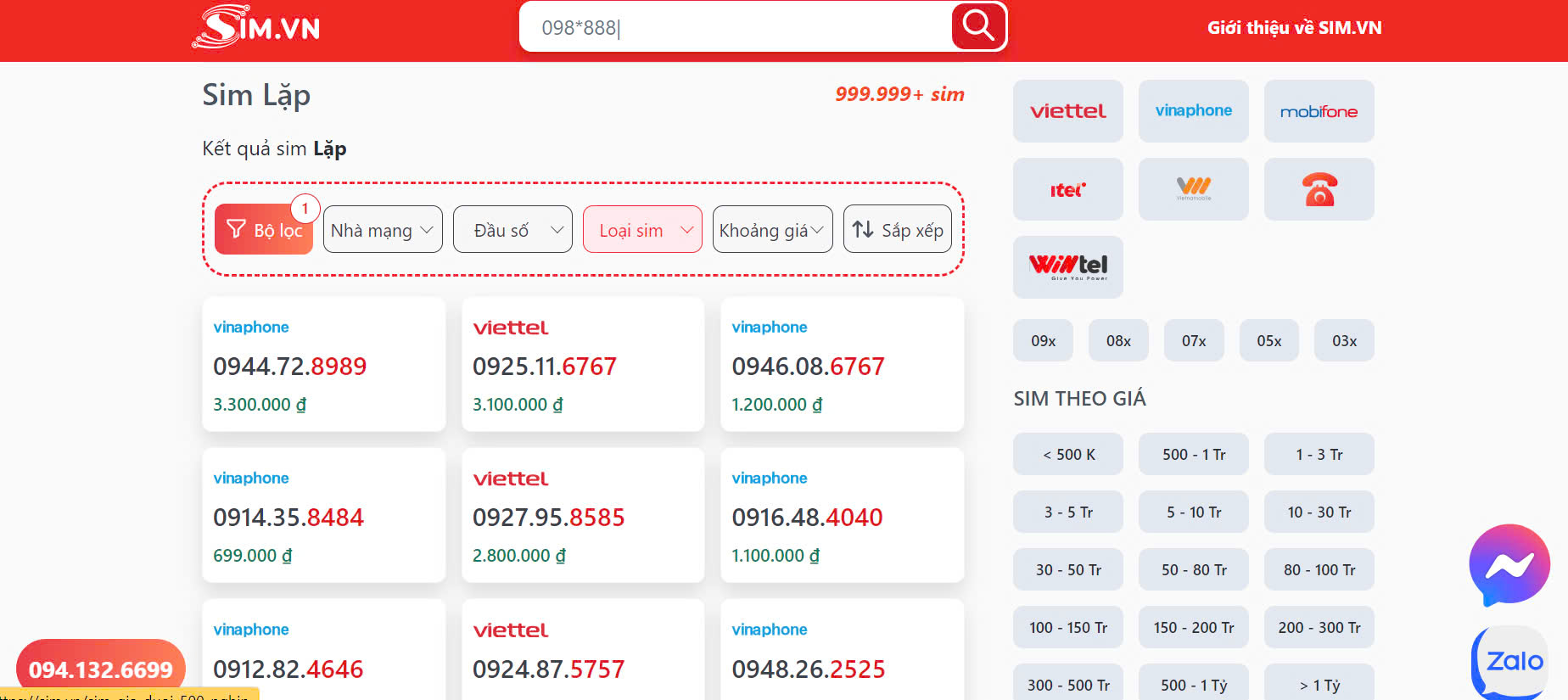This screenshot has width=1568, height=700.
Task: Select price range 80 - 100 Tr
Action: 1319,569
